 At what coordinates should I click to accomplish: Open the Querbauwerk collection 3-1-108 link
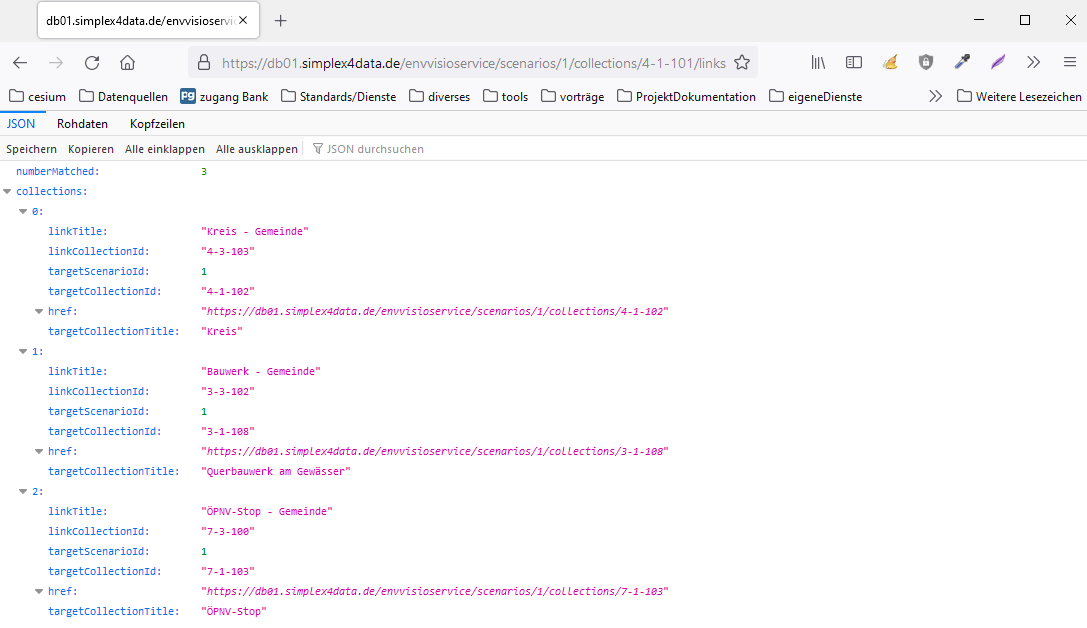coord(434,451)
